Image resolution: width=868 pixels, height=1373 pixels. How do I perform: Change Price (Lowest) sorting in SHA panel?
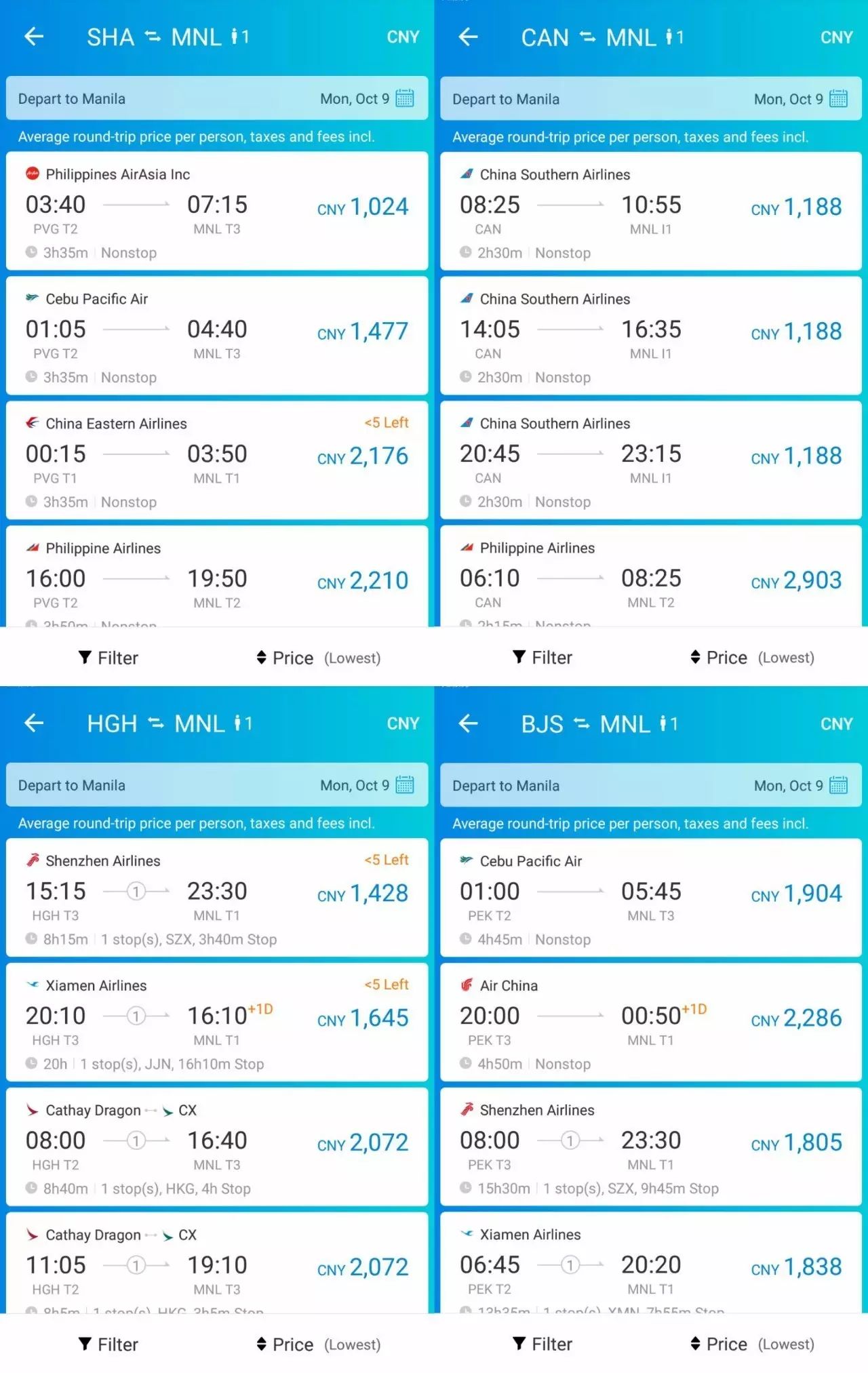pos(319,658)
